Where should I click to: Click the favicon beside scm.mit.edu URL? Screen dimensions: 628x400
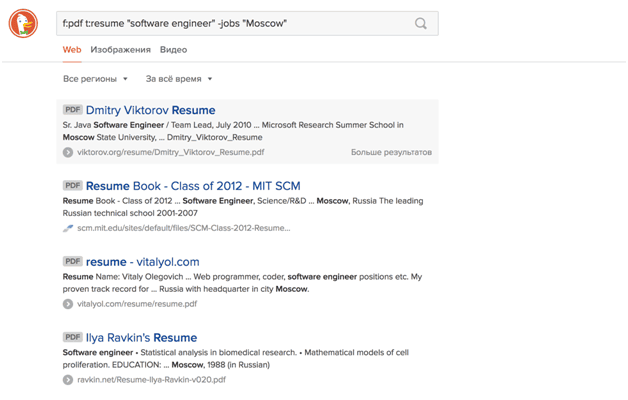[x=68, y=228]
